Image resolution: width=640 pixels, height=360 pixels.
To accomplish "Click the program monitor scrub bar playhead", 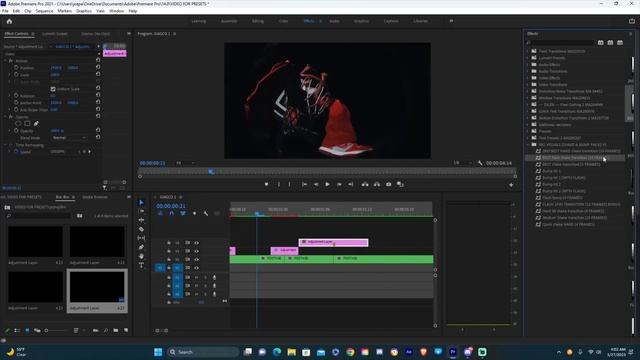I will pyautogui.click(x=211, y=172).
